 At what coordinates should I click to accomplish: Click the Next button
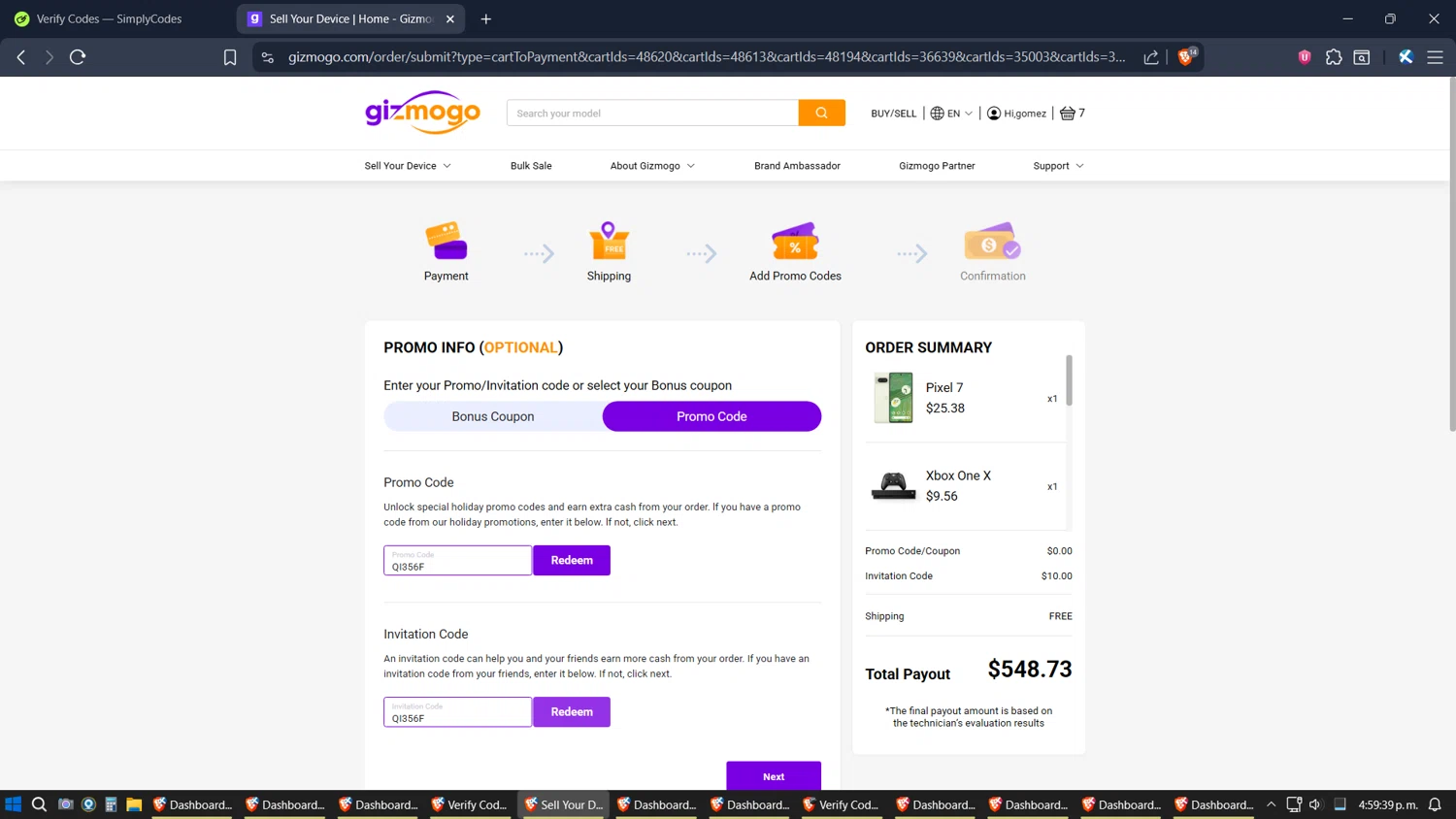tap(774, 776)
